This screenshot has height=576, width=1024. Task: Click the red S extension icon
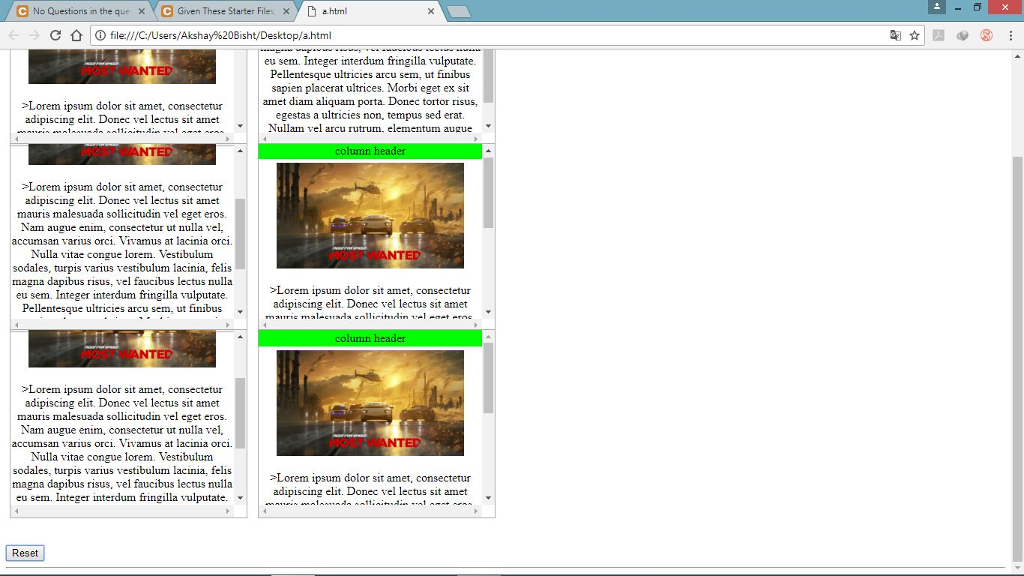986,35
